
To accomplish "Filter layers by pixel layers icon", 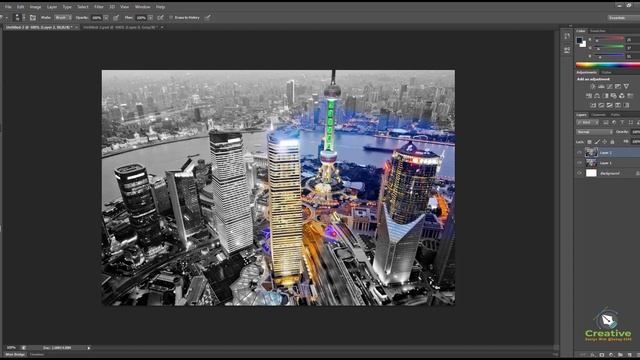I will 606,122.
